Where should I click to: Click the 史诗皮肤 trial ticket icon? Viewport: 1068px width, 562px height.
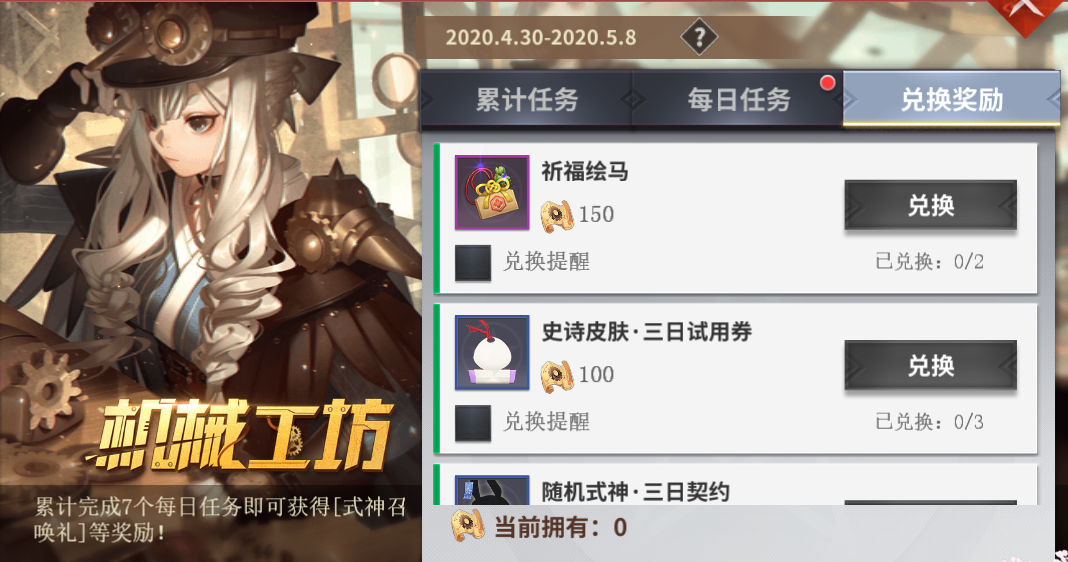492,352
